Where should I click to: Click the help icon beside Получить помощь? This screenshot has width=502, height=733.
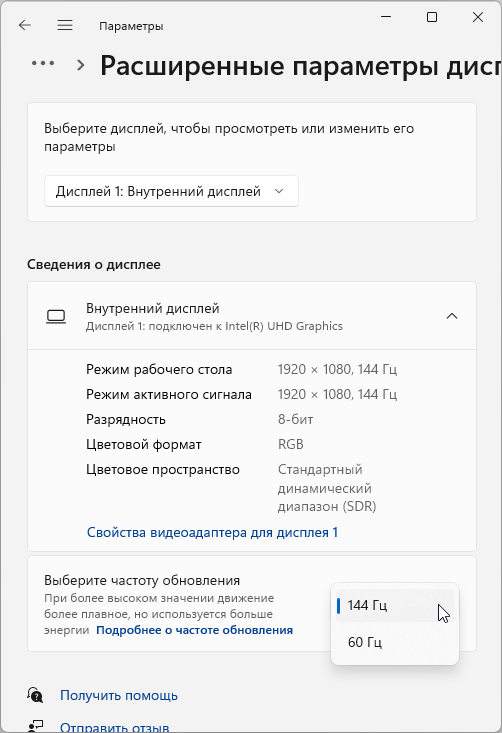coord(35,695)
